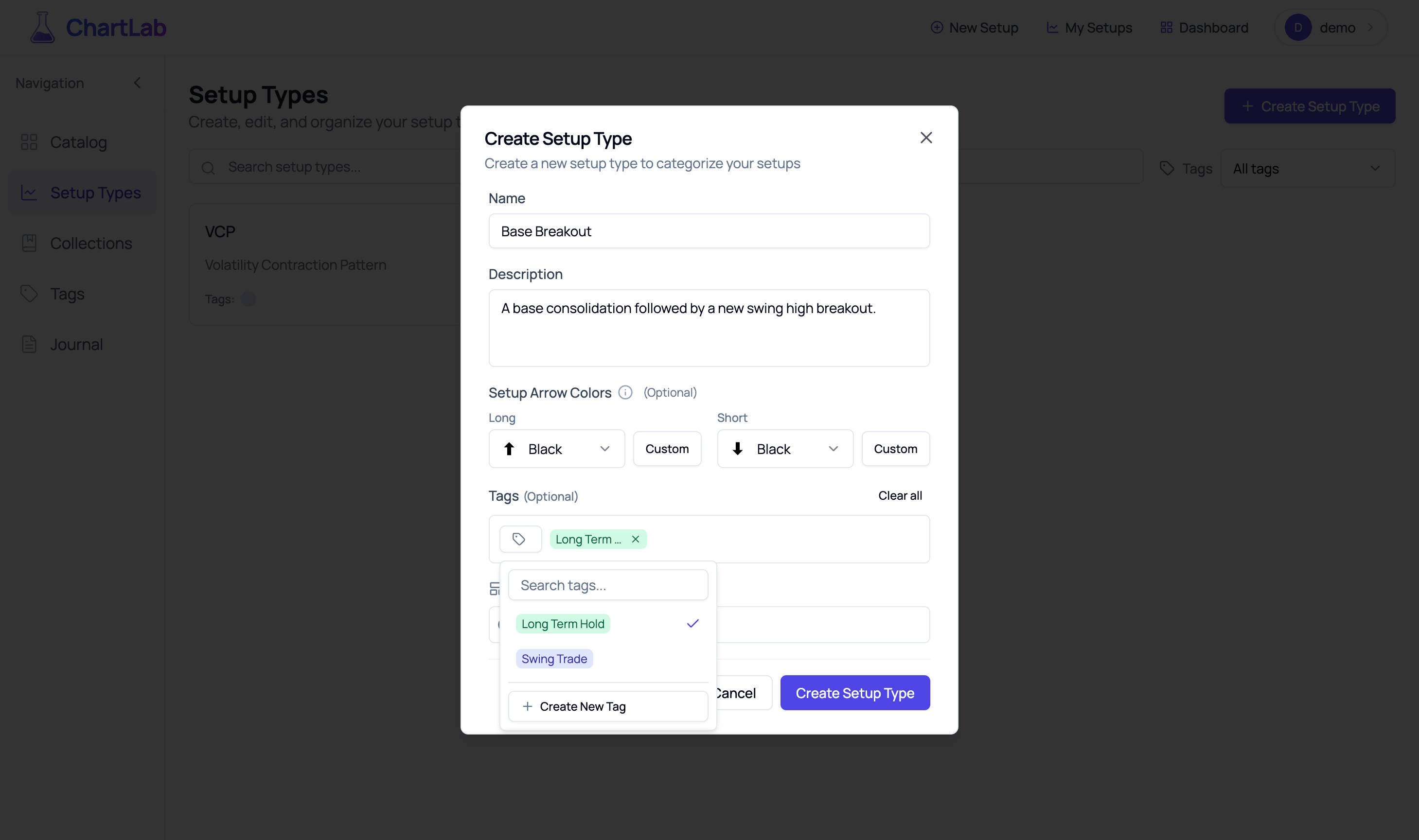Focus the Search tags input field

(x=607, y=585)
